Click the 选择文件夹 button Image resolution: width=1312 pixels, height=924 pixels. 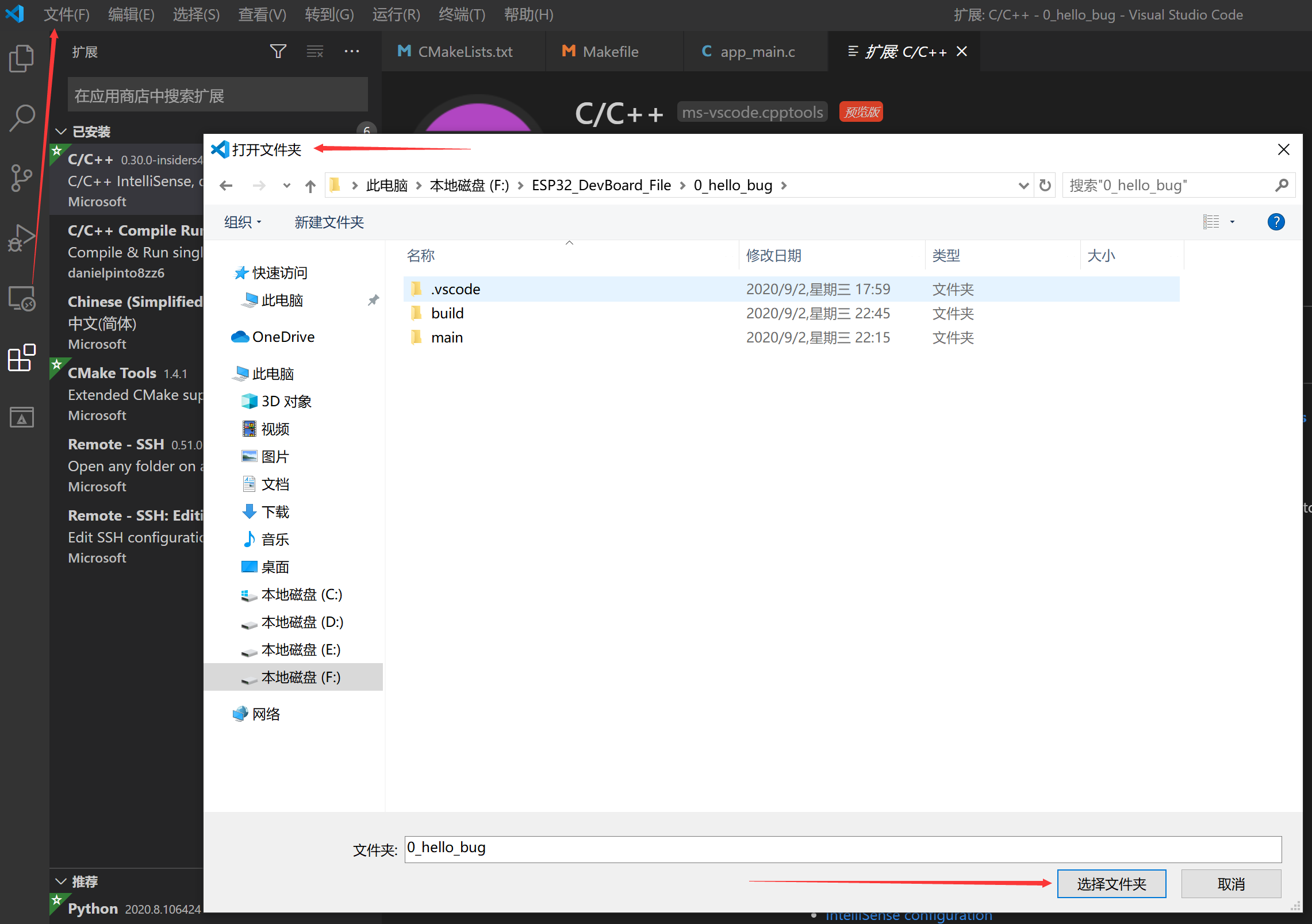(1111, 884)
